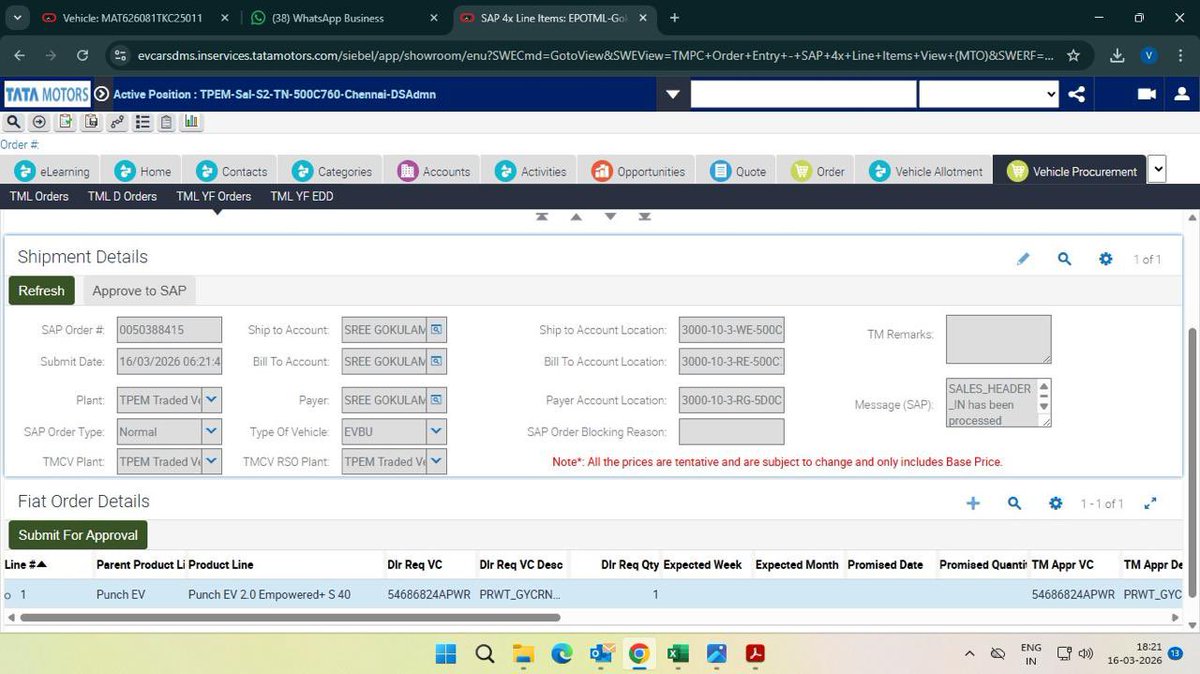Expand the TMCV Plant dropdown
The height and width of the screenshot is (674, 1200).
click(x=212, y=461)
